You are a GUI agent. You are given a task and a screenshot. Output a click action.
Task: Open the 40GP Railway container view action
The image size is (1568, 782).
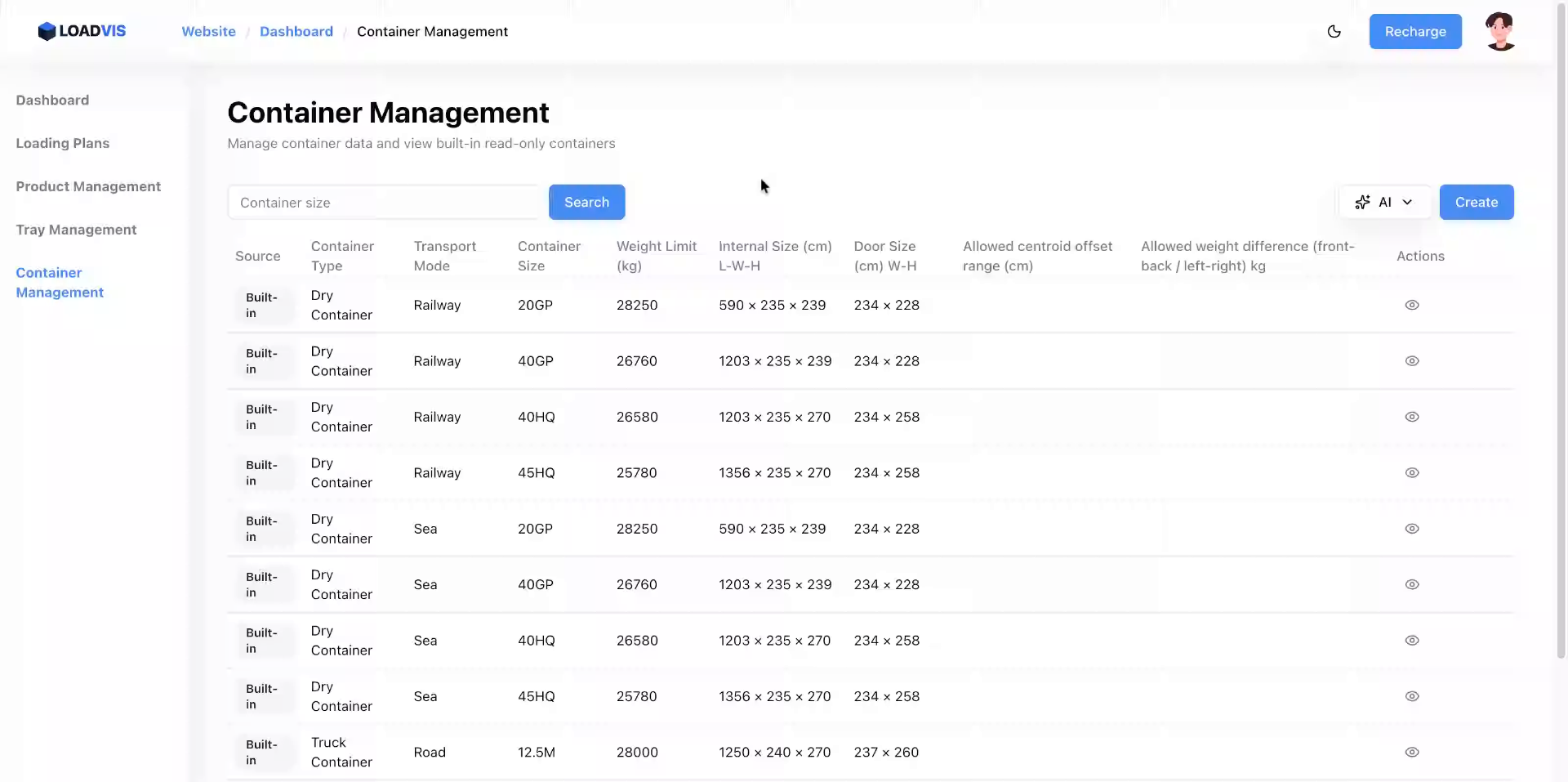click(1412, 361)
